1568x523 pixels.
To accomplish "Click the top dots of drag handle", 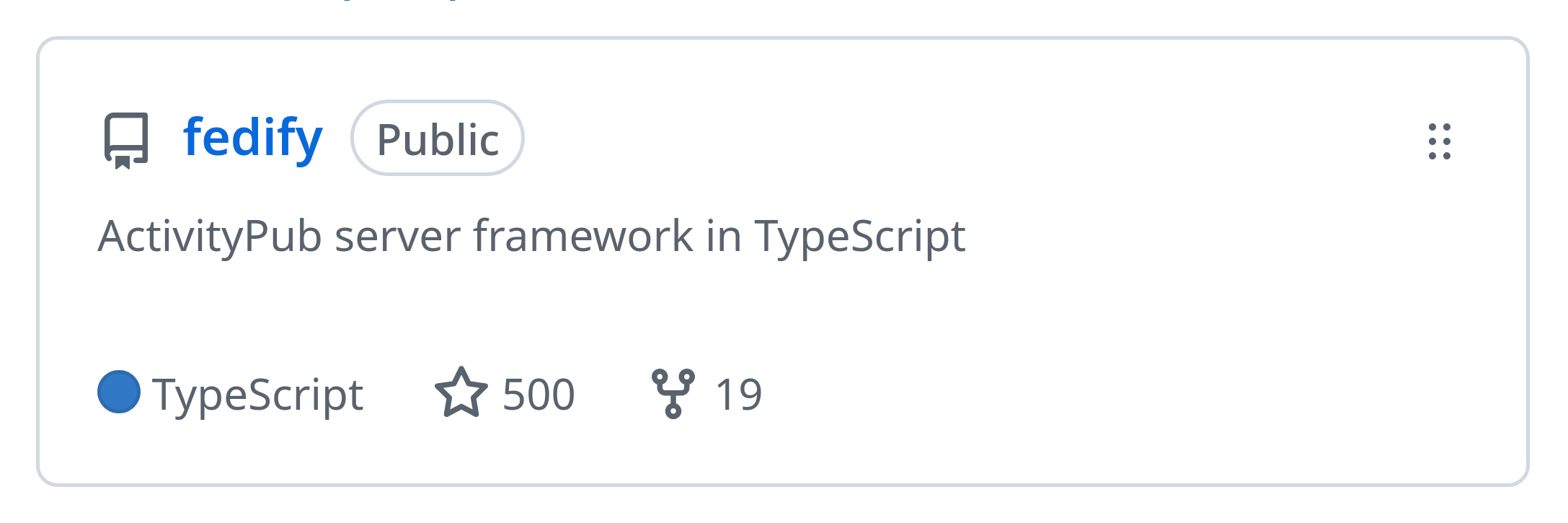I will pos(1439,128).
